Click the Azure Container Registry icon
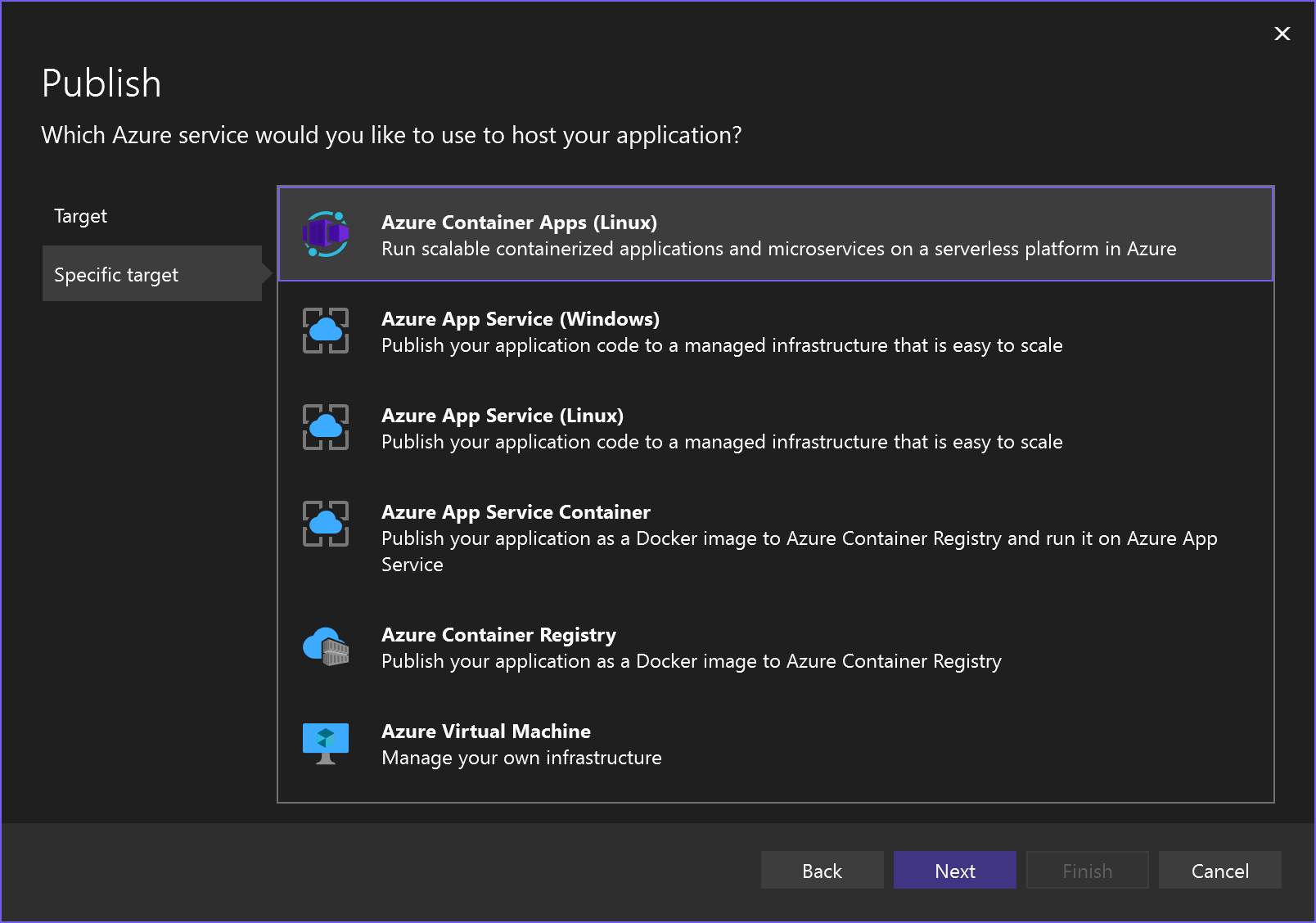The width and height of the screenshot is (1316, 923). 326,646
